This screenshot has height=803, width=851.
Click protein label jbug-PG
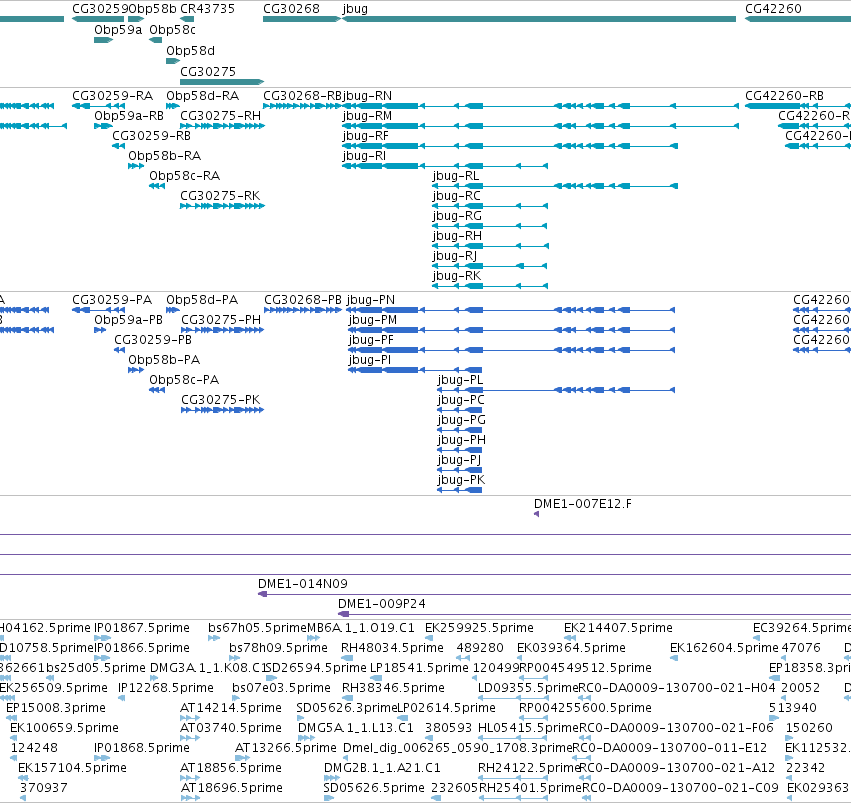pyautogui.click(x=462, y=420)
